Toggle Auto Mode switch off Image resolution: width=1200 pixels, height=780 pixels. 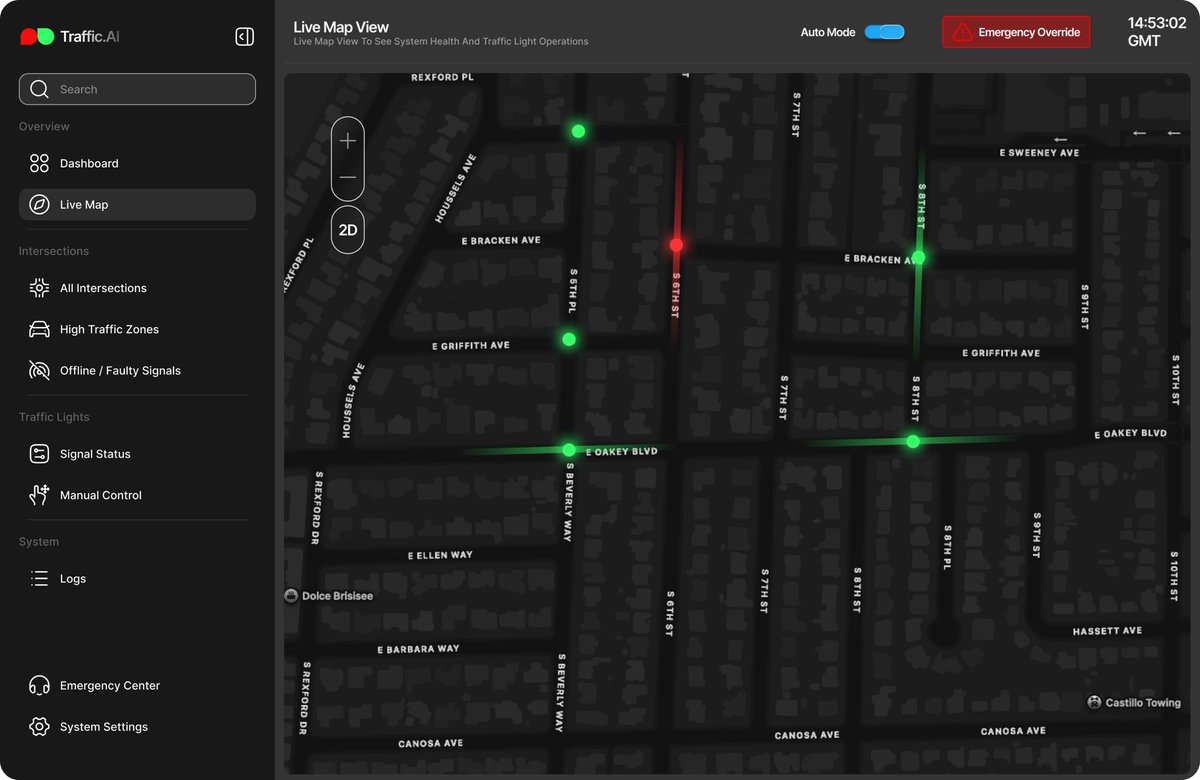(x=884, y=32)
